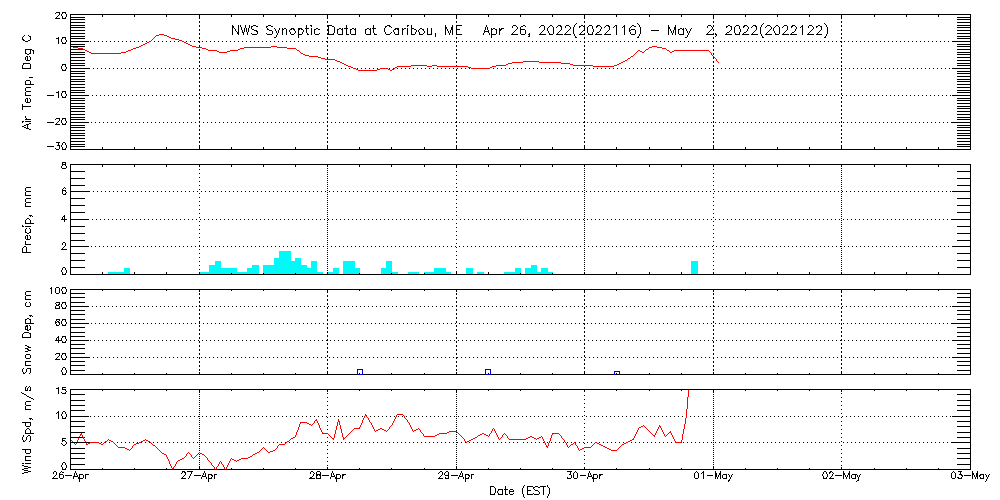Select the 03-May date tick label
Viewport: 1000px width, 500px height.
[968, 478]
